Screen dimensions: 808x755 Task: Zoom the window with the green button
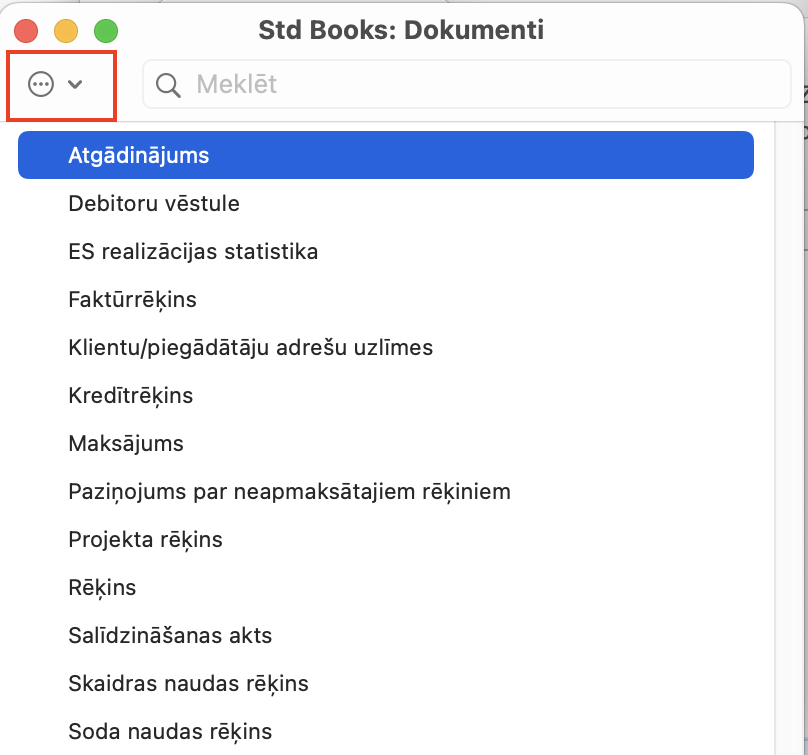pos(105,31)
